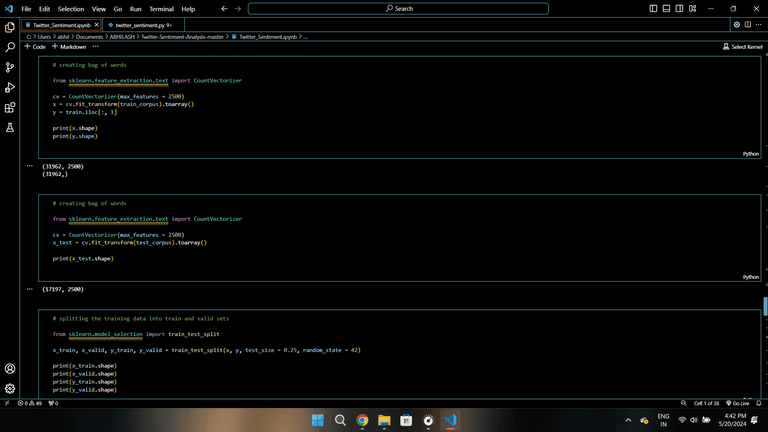Viewport: 768px width, 432px height.
Task: Add a new Markdown cell
Action: coord(69,47)
